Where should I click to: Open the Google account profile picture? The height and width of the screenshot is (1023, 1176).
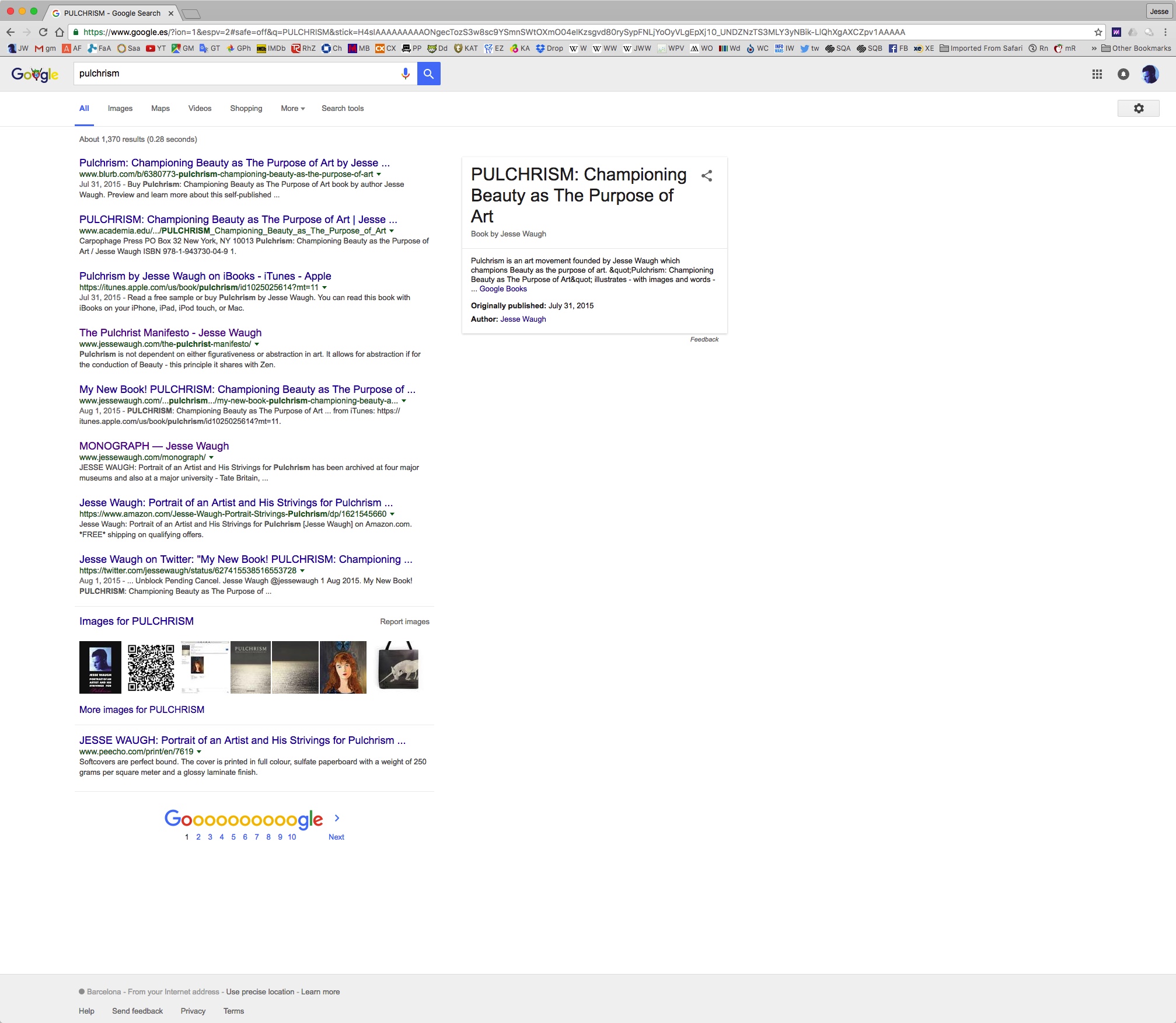tap(1150, 74)
